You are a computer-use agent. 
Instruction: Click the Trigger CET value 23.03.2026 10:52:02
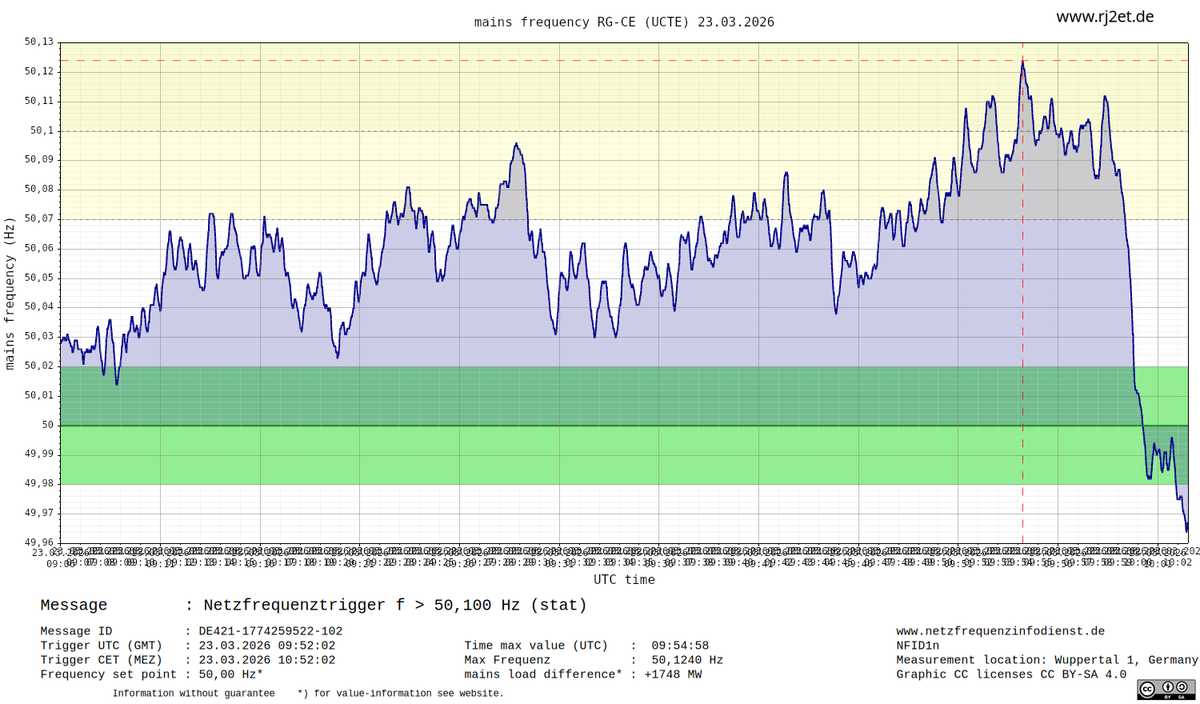[x=269, y=660]
